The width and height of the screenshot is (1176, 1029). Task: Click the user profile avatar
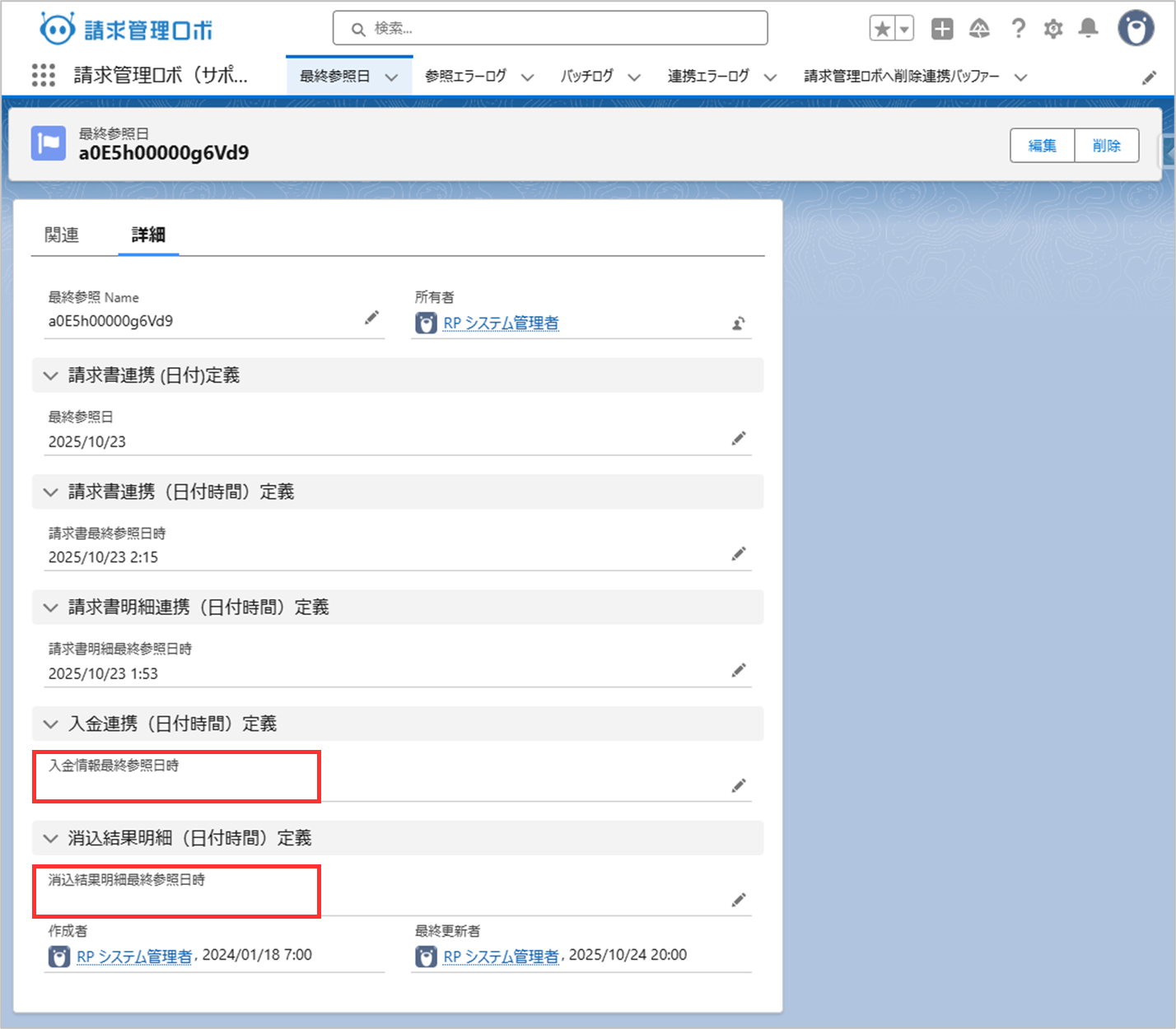tap(1136, 29)
